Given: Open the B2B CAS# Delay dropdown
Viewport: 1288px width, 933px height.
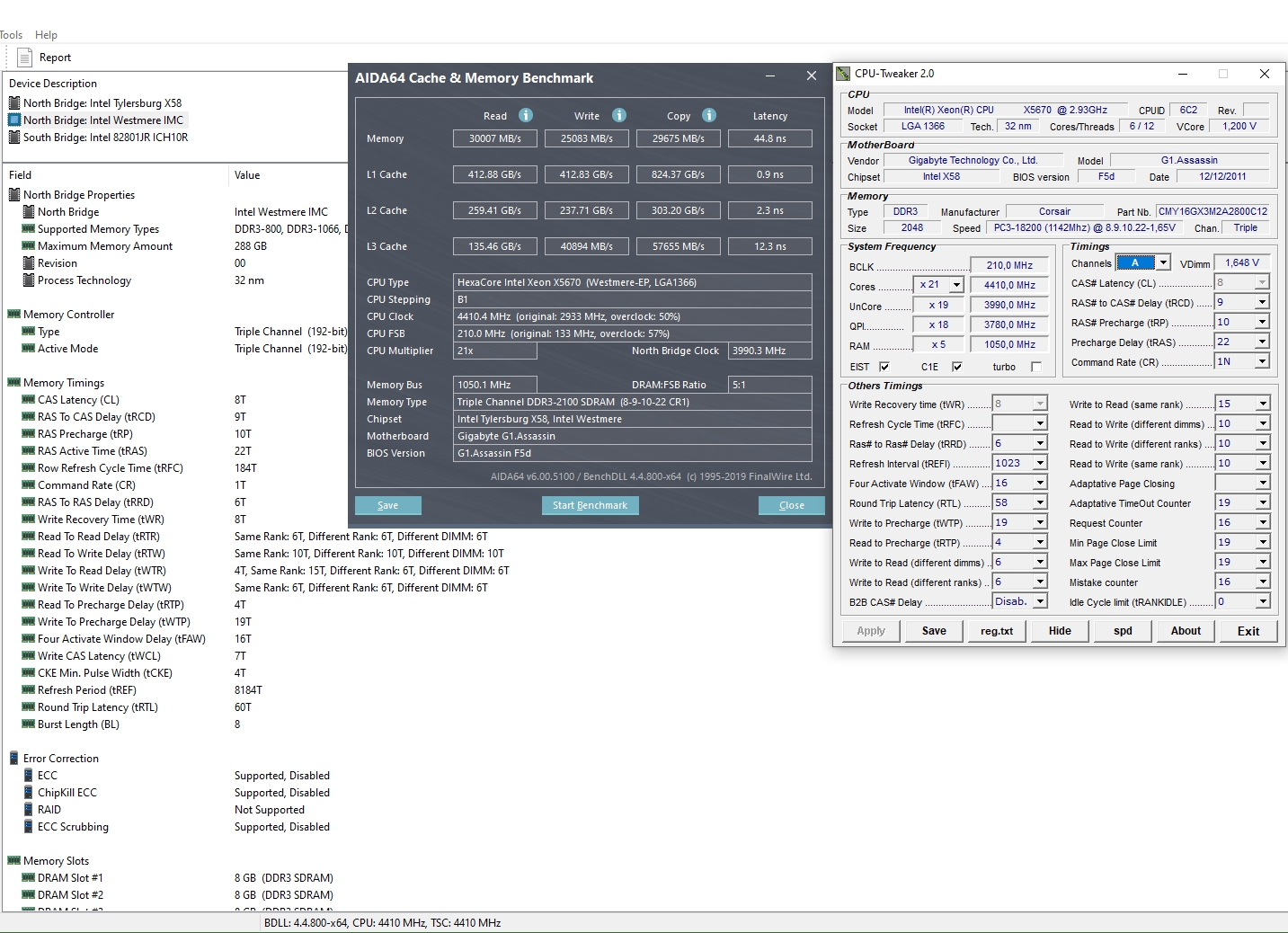Looking at the screenshot, I should pos(1040,601).
